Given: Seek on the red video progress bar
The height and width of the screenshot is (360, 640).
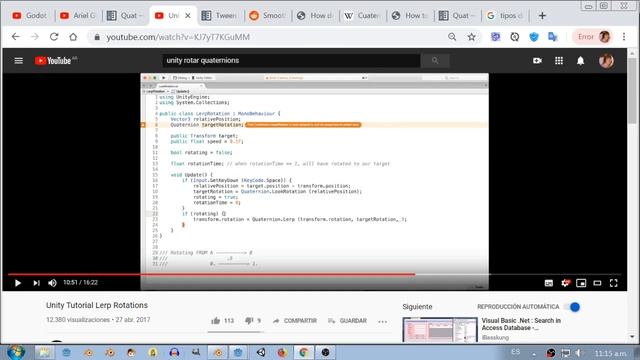Looking at the screenshot, I should coord(314,274).
